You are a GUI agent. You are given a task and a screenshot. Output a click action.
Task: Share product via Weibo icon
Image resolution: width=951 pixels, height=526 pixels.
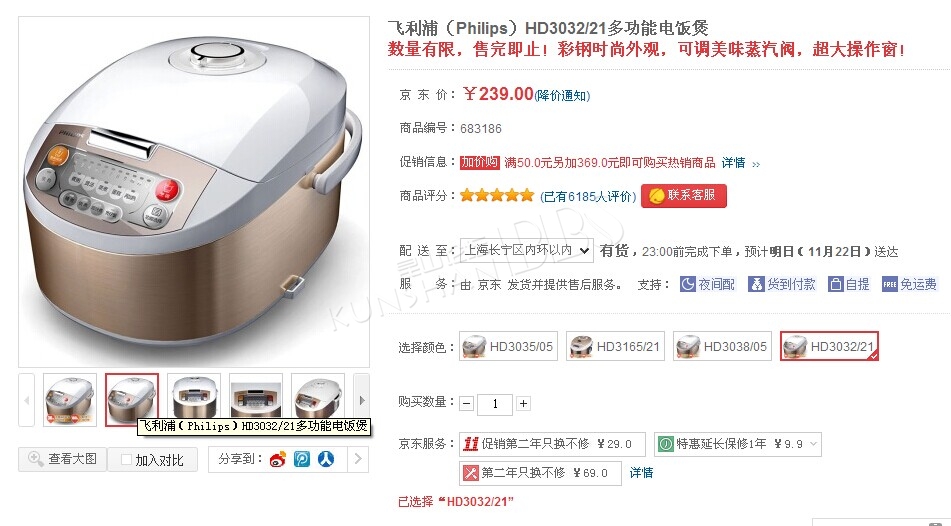point(278,459)
